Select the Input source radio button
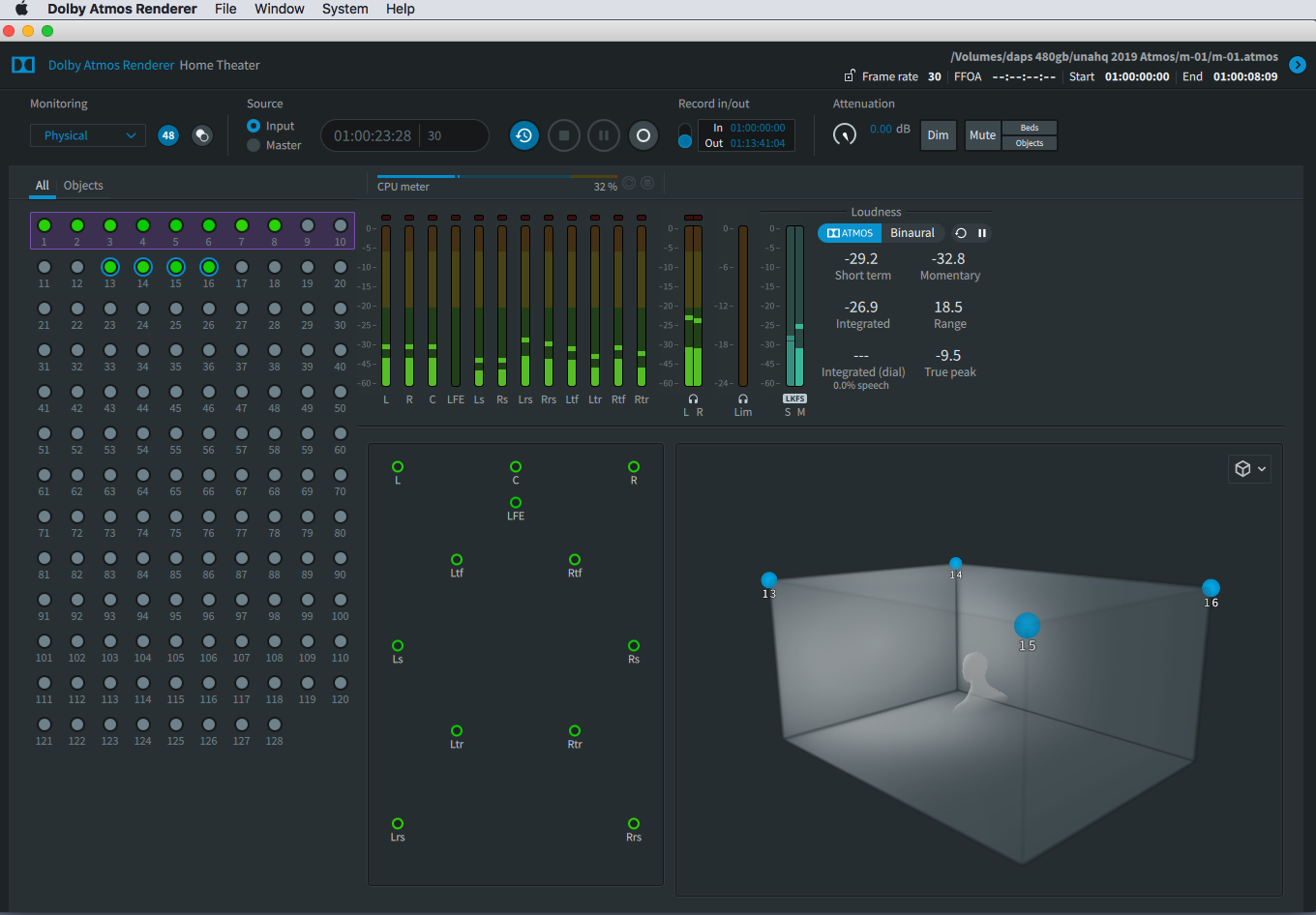The width and height of the screenshot is (1316, 915). [x=254, y=126]
